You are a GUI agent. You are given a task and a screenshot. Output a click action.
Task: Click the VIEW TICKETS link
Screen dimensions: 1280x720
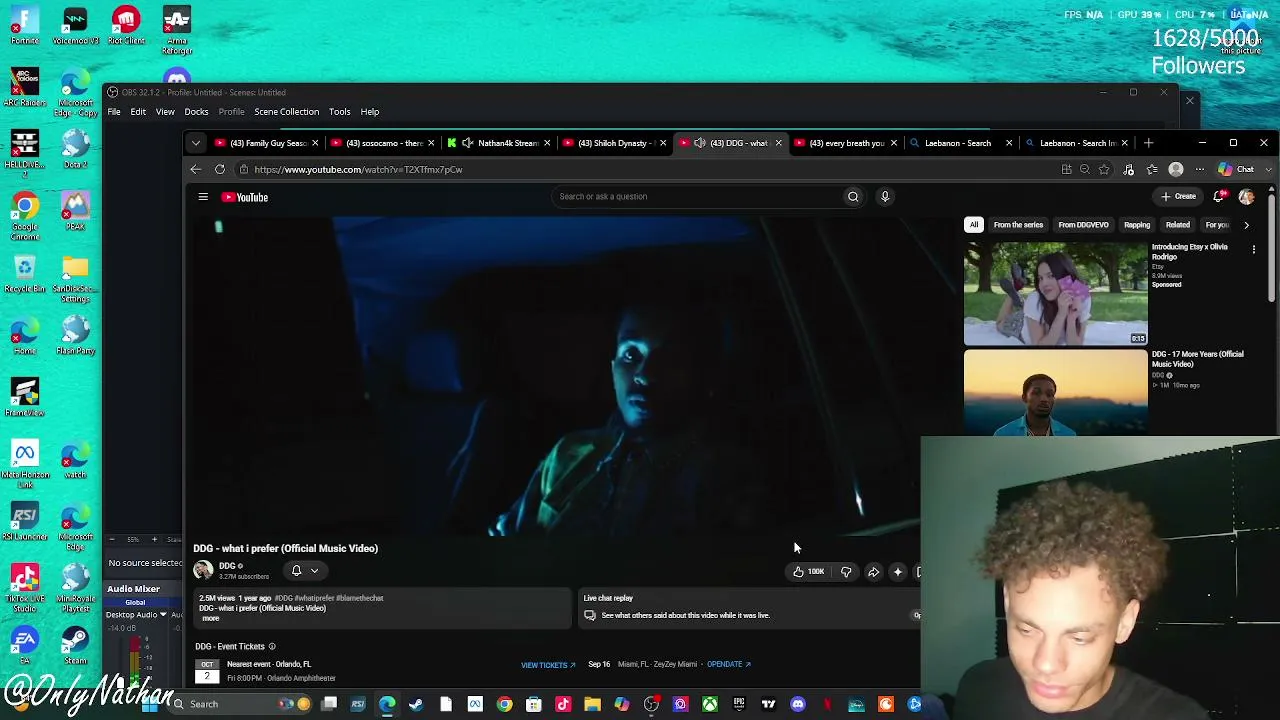[548, 665]
